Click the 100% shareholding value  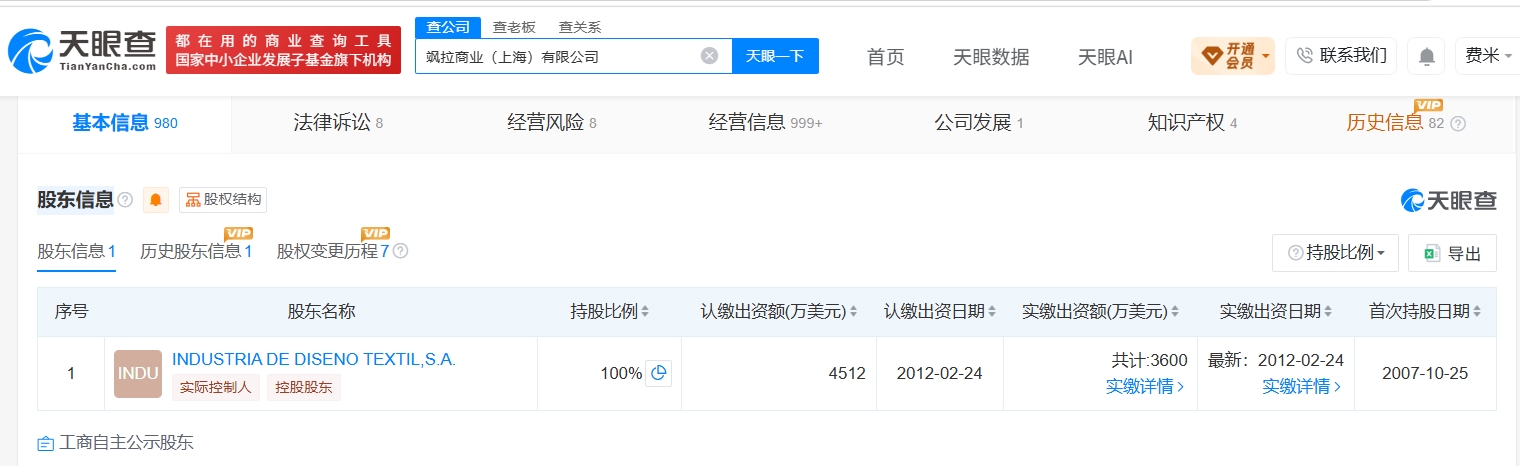pyautogui.click(x=621, y=373)
